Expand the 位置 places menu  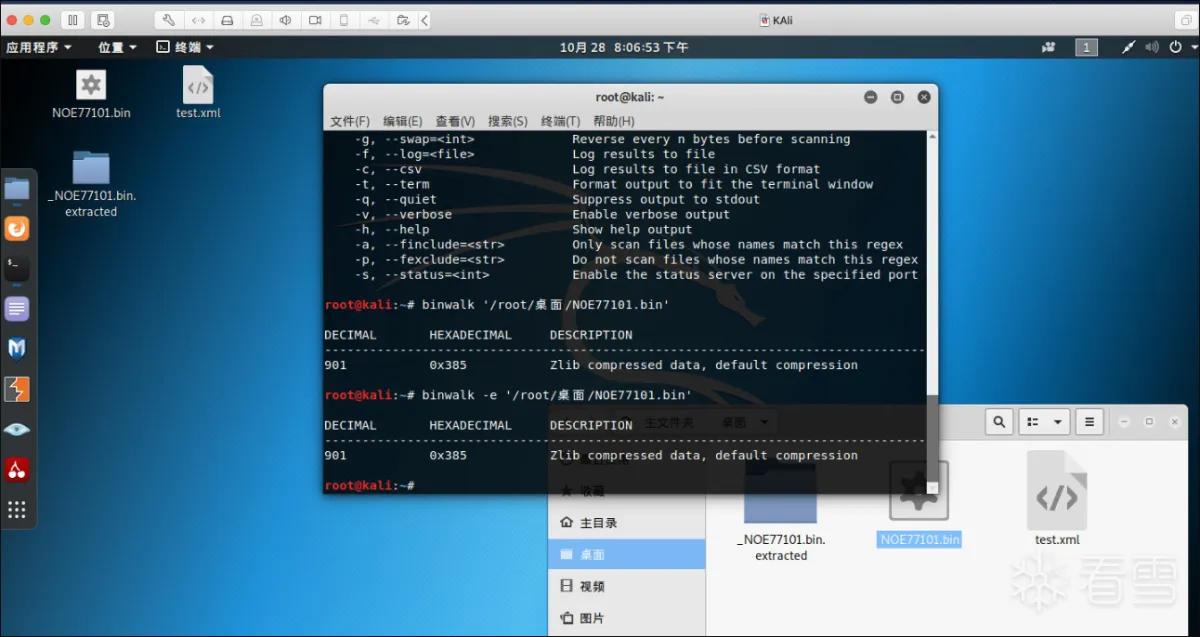117,47
